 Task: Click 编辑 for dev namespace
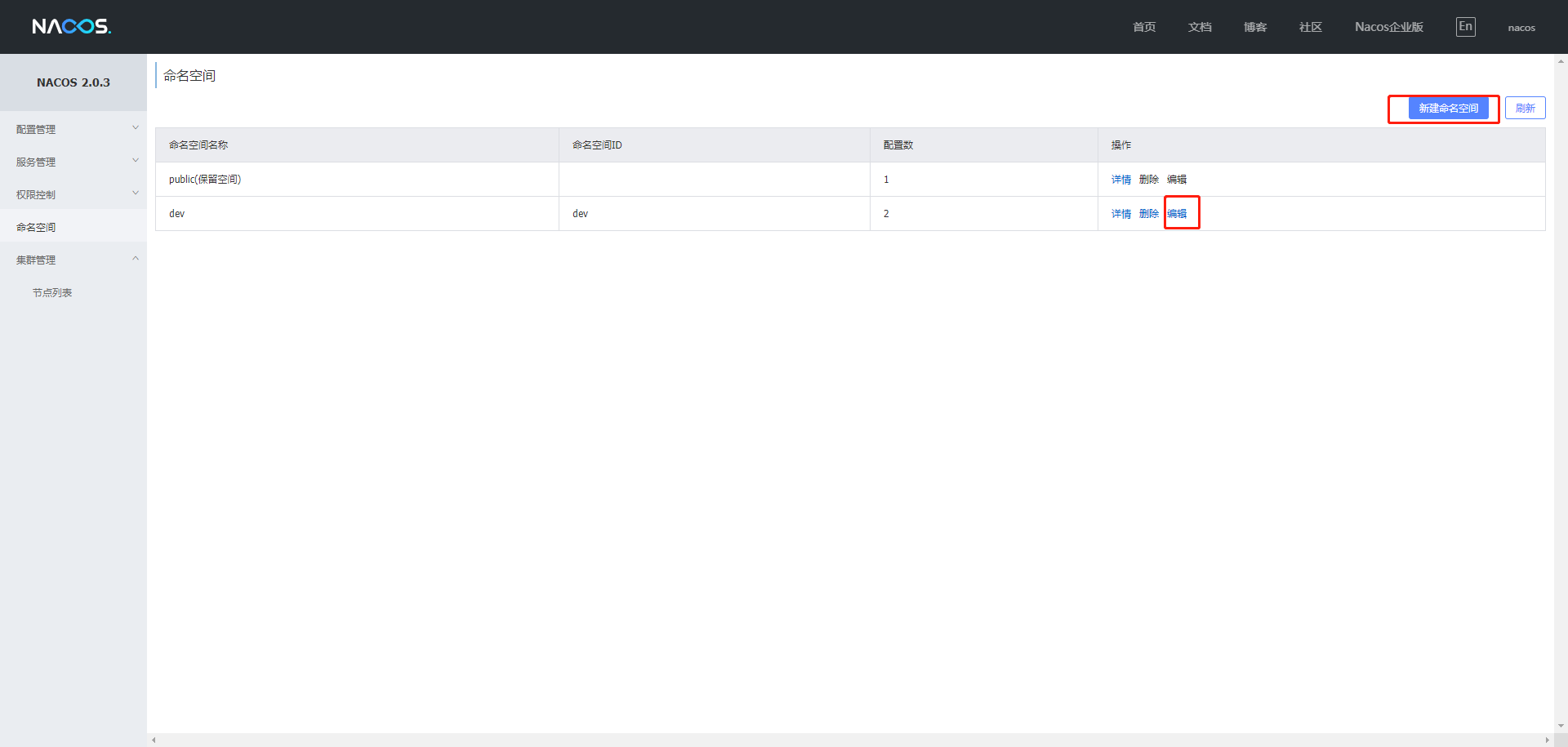coord(1177,214)
